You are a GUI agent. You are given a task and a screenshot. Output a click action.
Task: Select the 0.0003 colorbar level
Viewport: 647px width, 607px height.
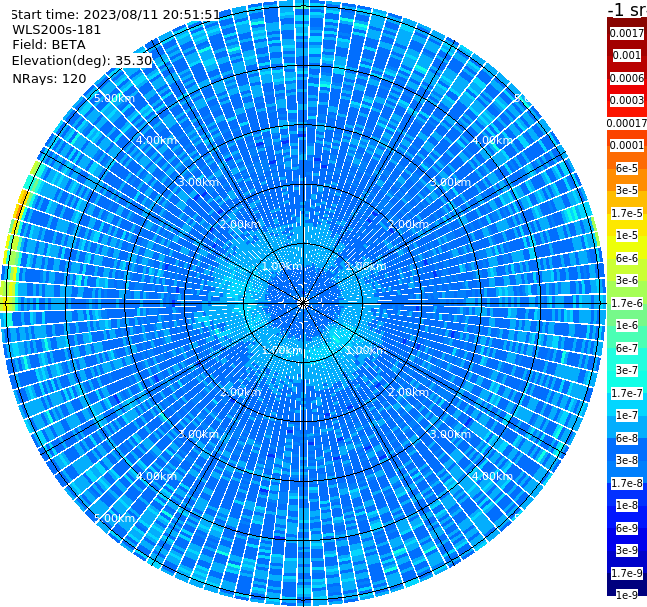tap(627, 100)
